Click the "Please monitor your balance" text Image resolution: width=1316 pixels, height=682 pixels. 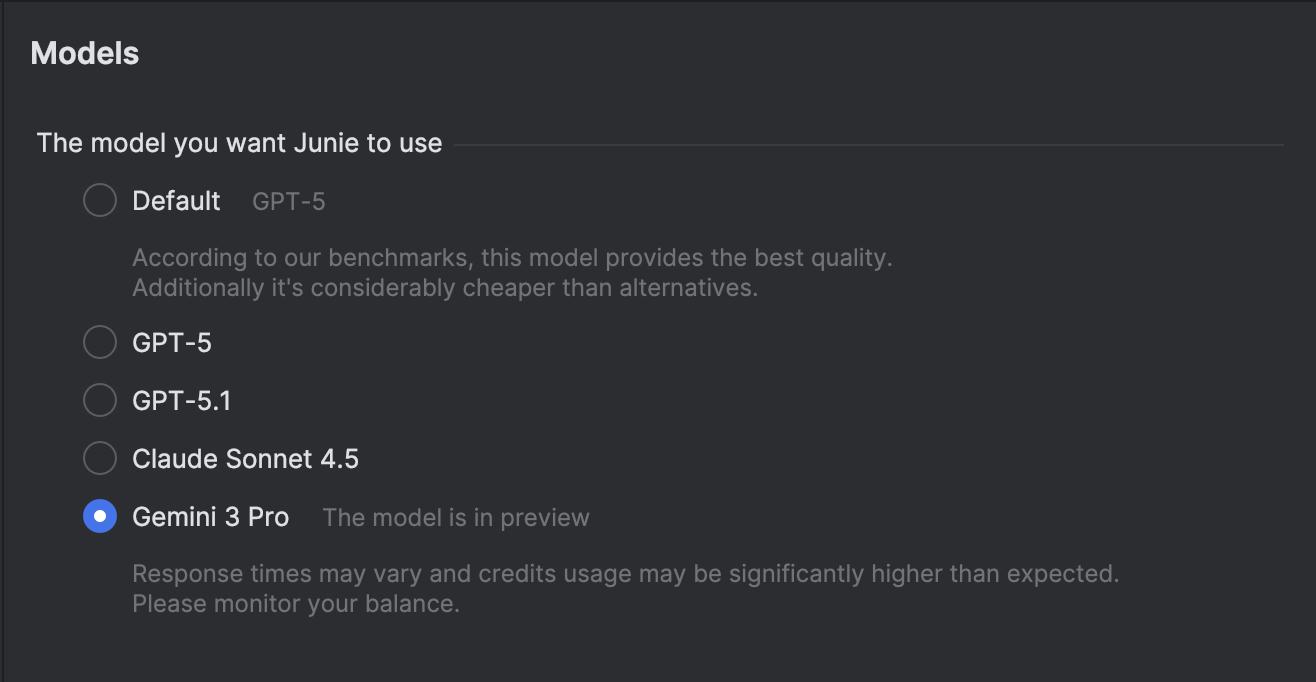(x=296, y=604)
